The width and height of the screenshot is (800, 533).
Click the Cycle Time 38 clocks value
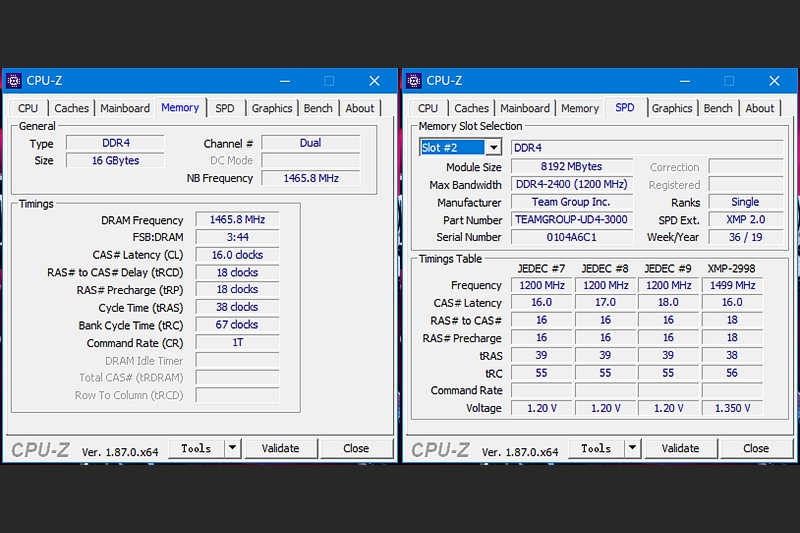click(x=237, y=307)
